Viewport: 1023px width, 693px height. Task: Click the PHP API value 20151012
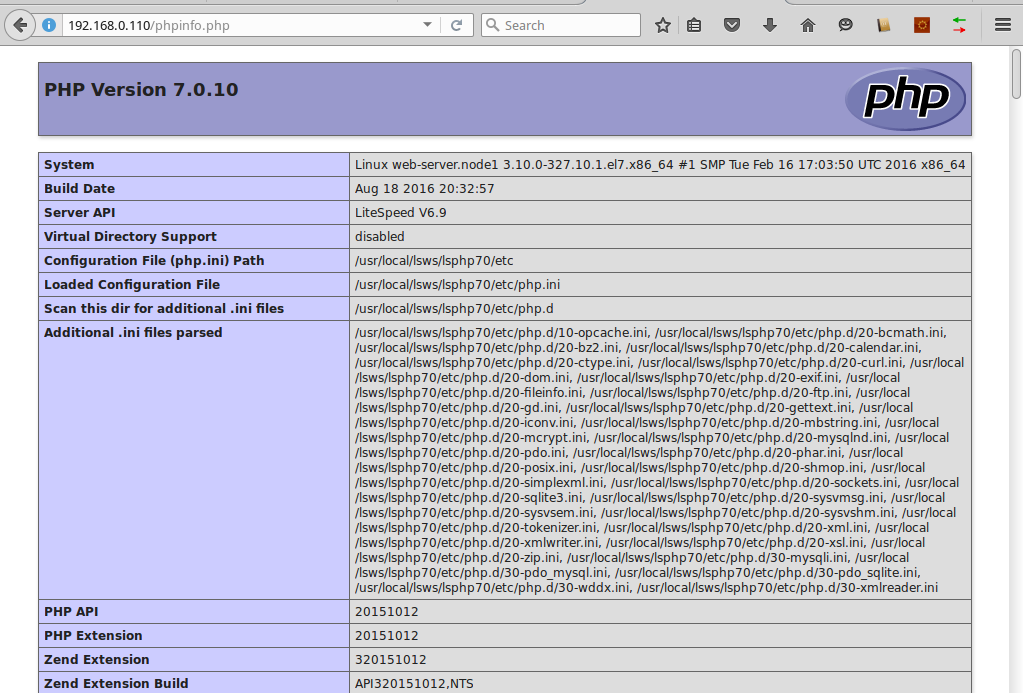[387, 612]
